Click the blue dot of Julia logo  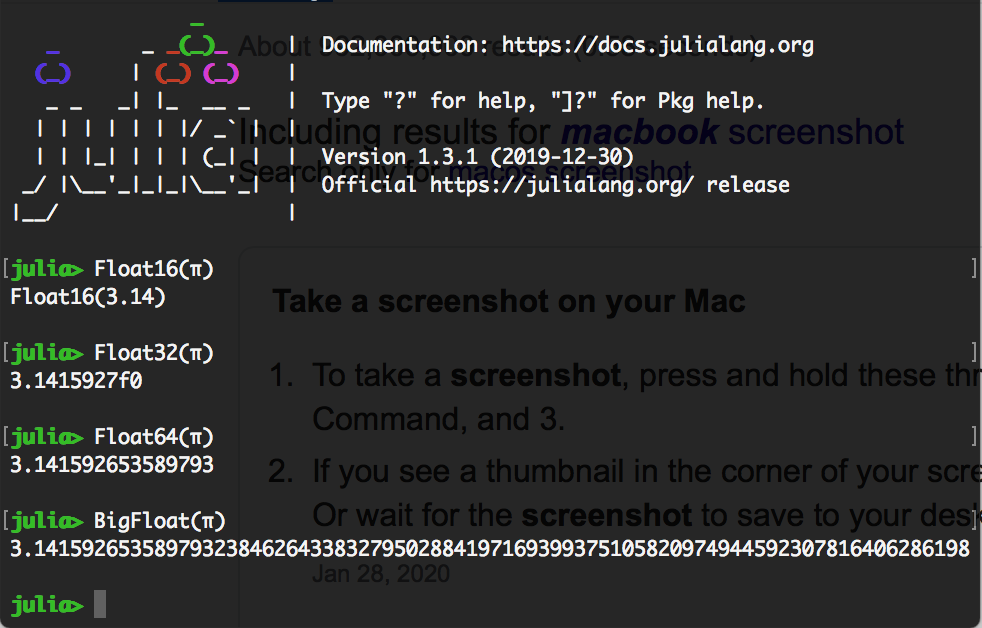pos(53,73)
